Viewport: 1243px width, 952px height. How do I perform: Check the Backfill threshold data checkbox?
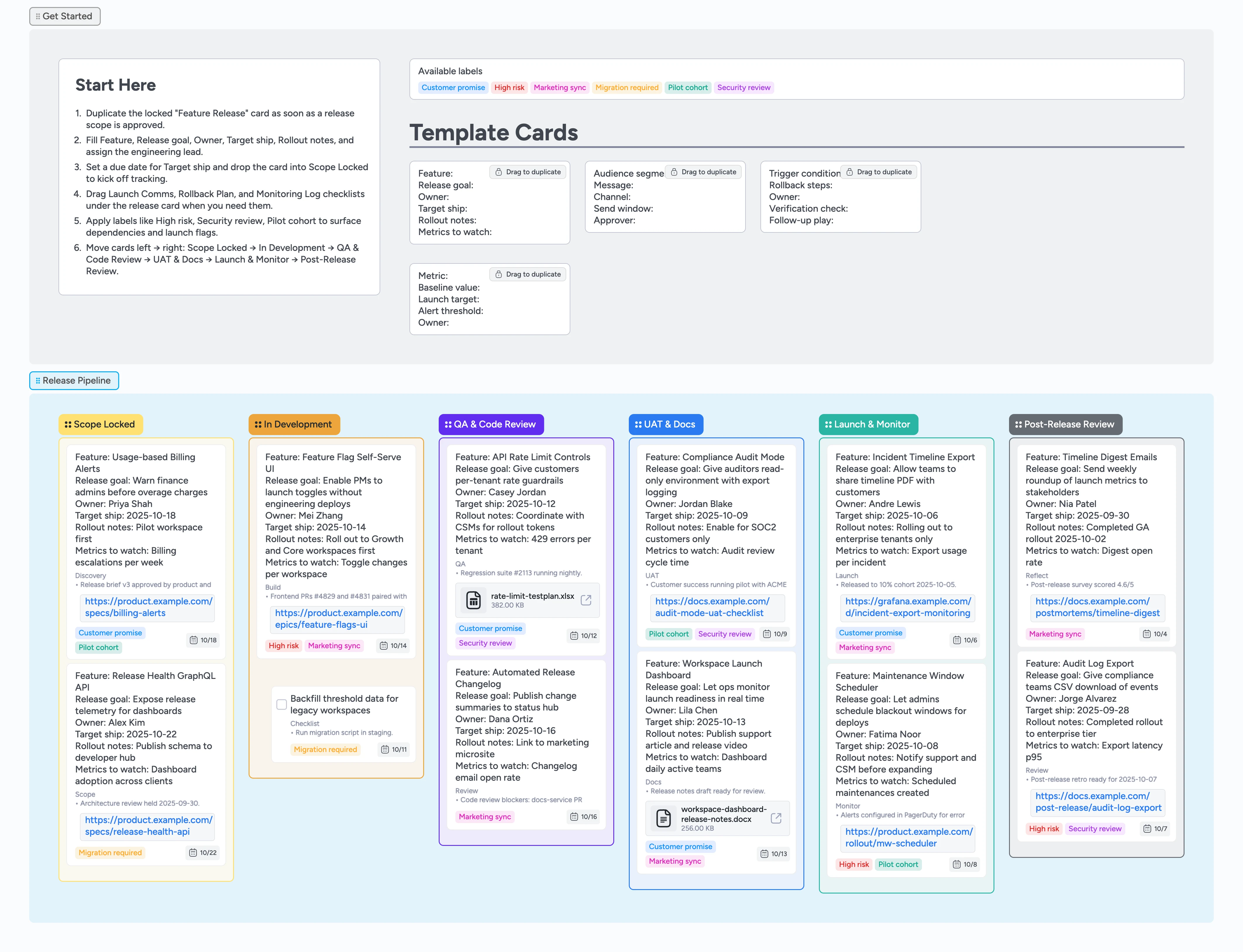[282, 704]
